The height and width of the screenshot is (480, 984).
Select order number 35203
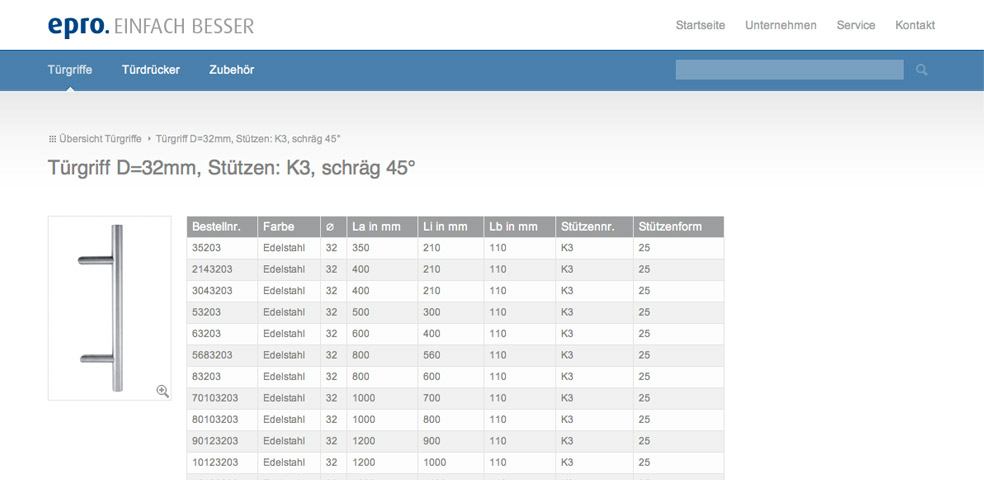(206, 248)
